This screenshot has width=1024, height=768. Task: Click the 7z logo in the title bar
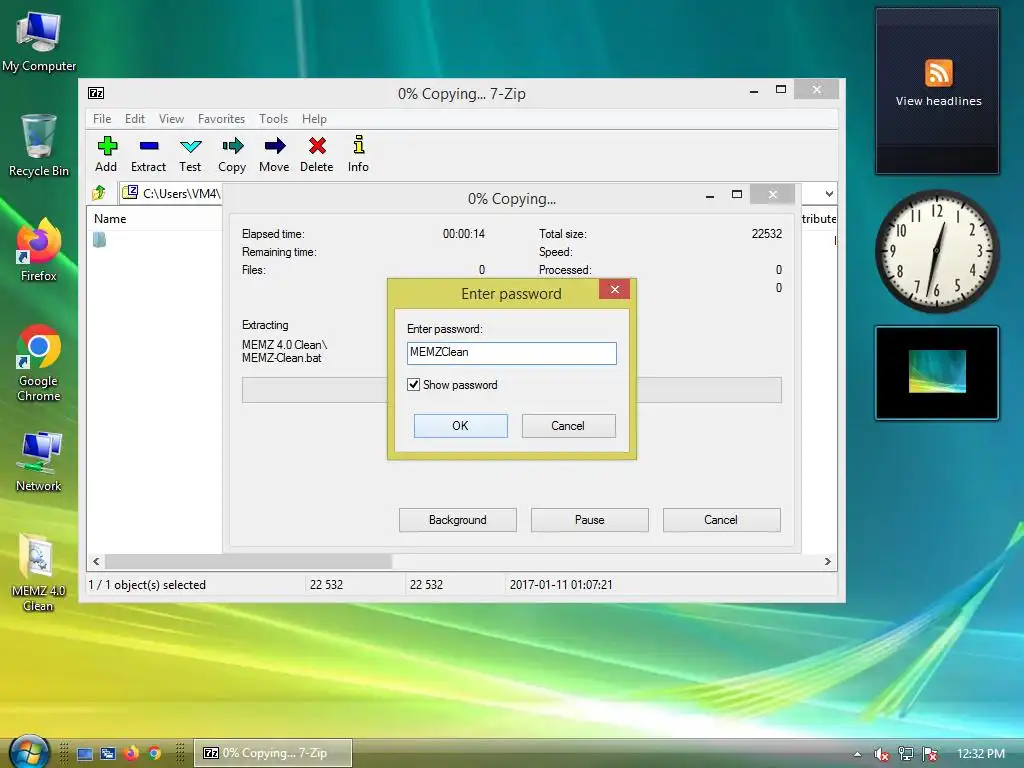pyautogui.click(x=96, y=93)
